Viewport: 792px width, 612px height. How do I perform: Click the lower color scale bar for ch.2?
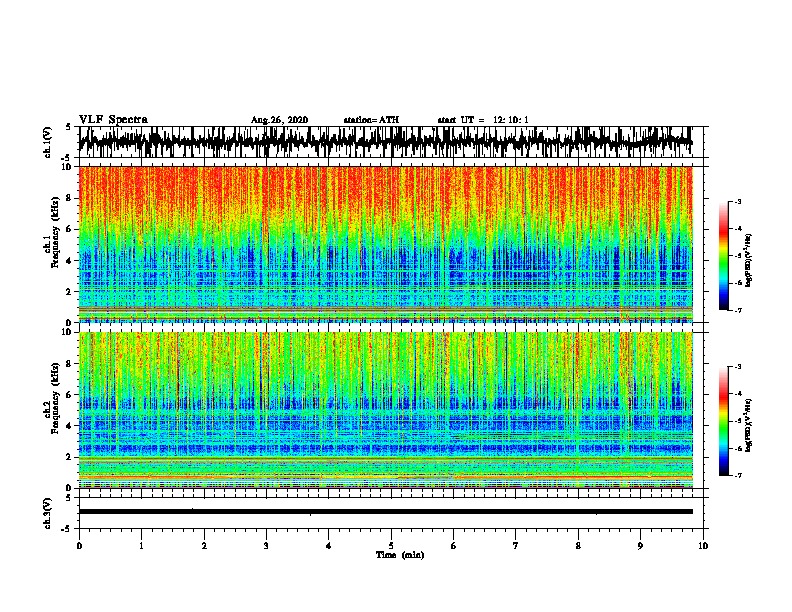[x=724, y=421]
